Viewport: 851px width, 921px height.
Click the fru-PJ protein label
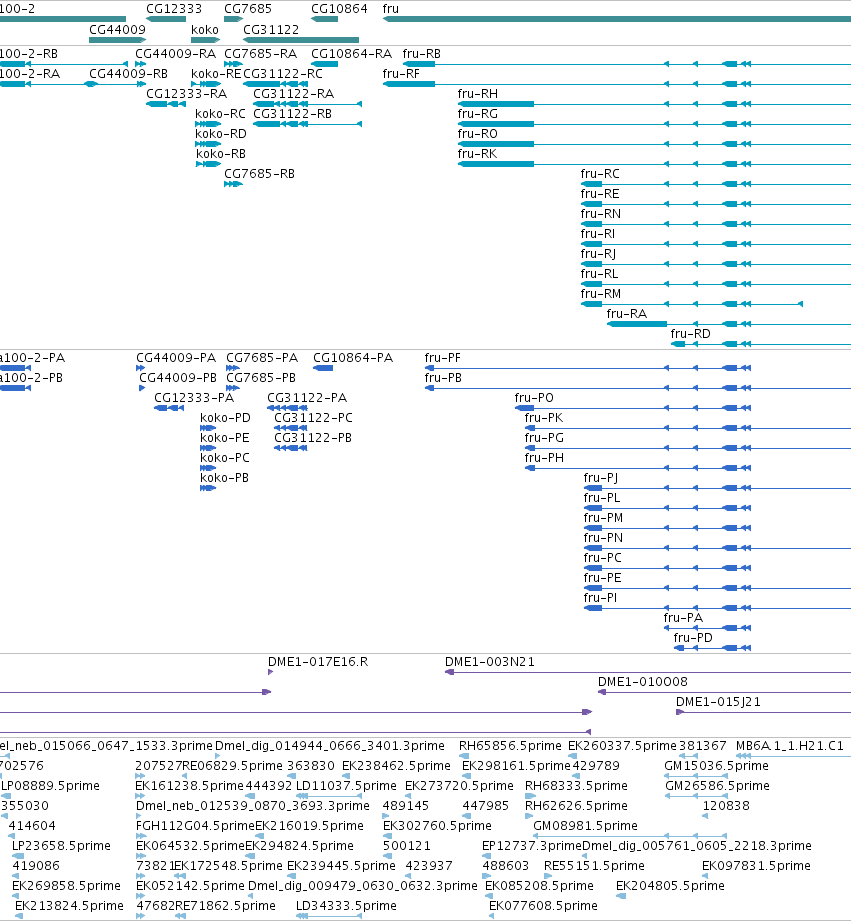click(601, 478)
